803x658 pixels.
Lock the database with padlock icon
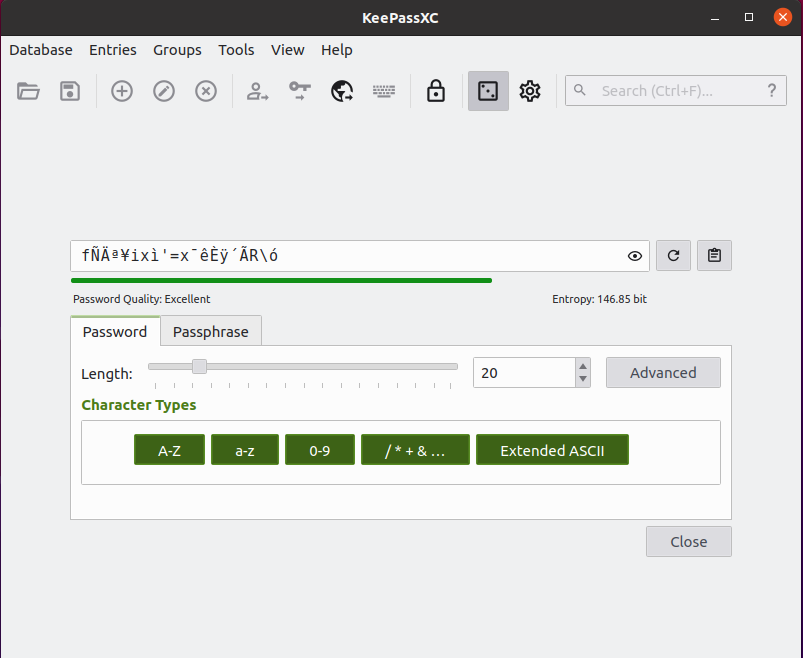(x=436, y=91)
